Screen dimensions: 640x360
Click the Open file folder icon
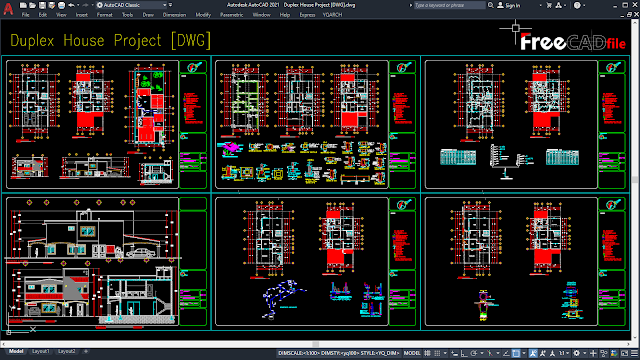pos(33,5)
